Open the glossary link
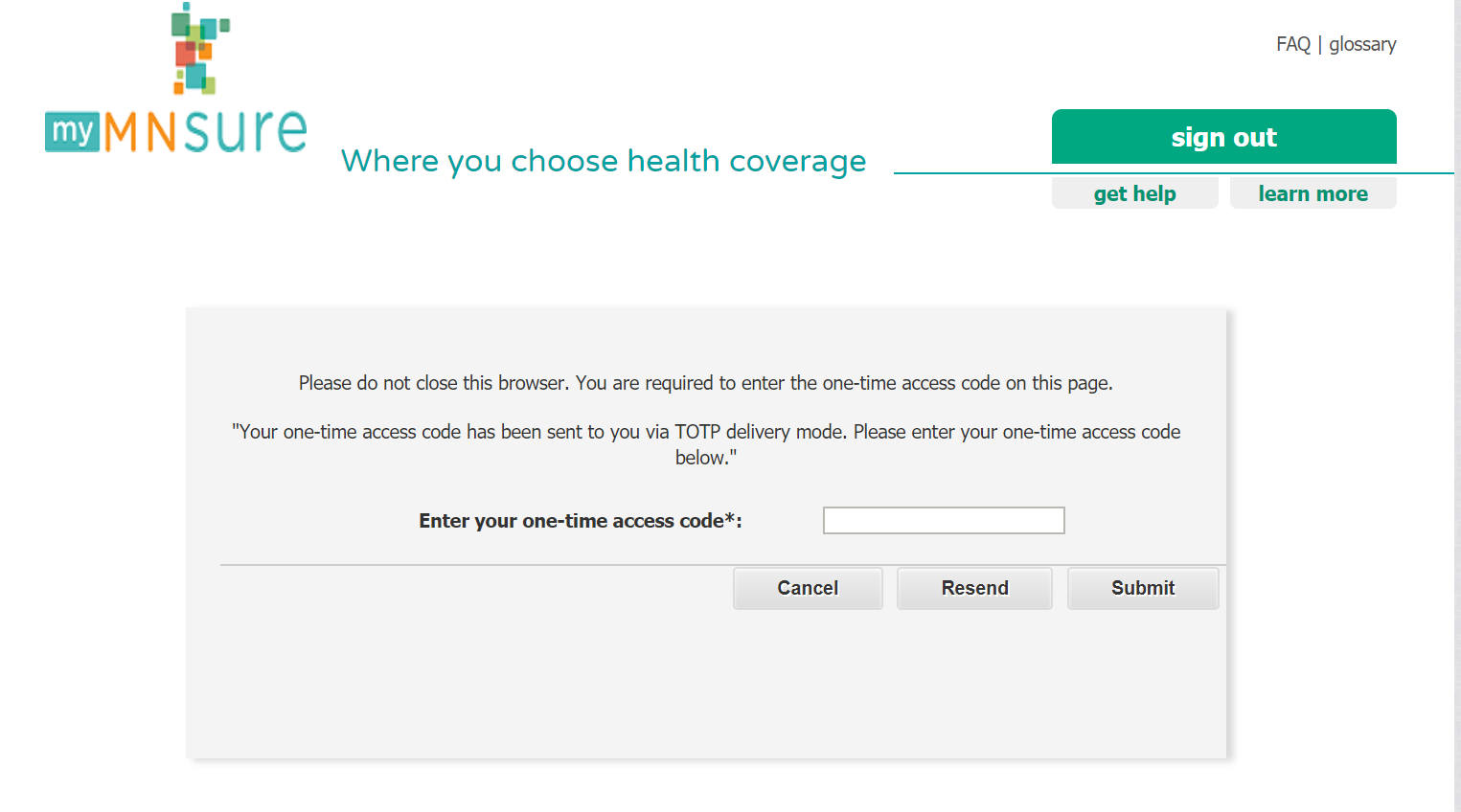This screenshot has height=812, width=1461. pyautogui.click(x=1362, y=44)
